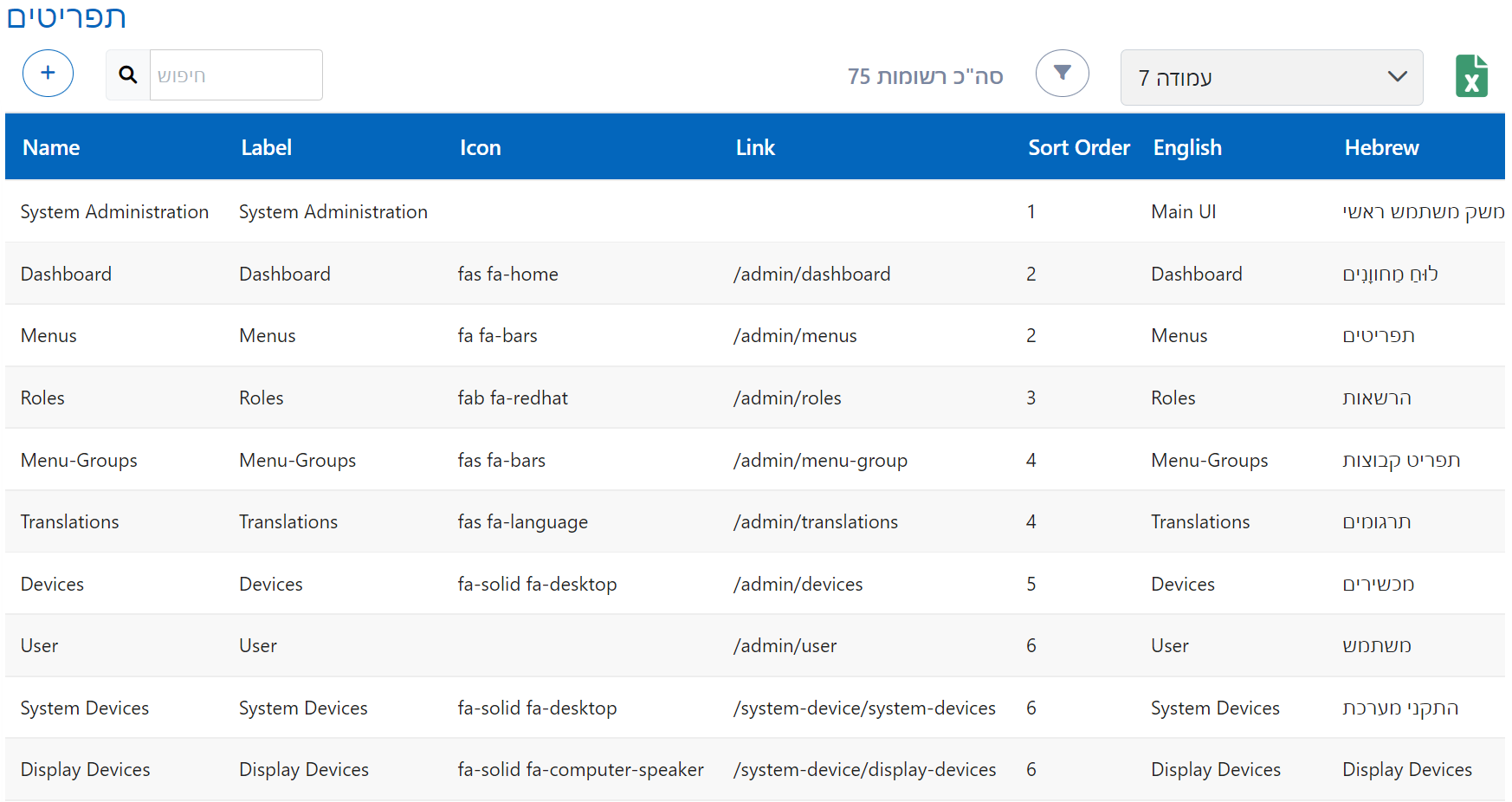Sort by the Icon column header

point(480,148)
